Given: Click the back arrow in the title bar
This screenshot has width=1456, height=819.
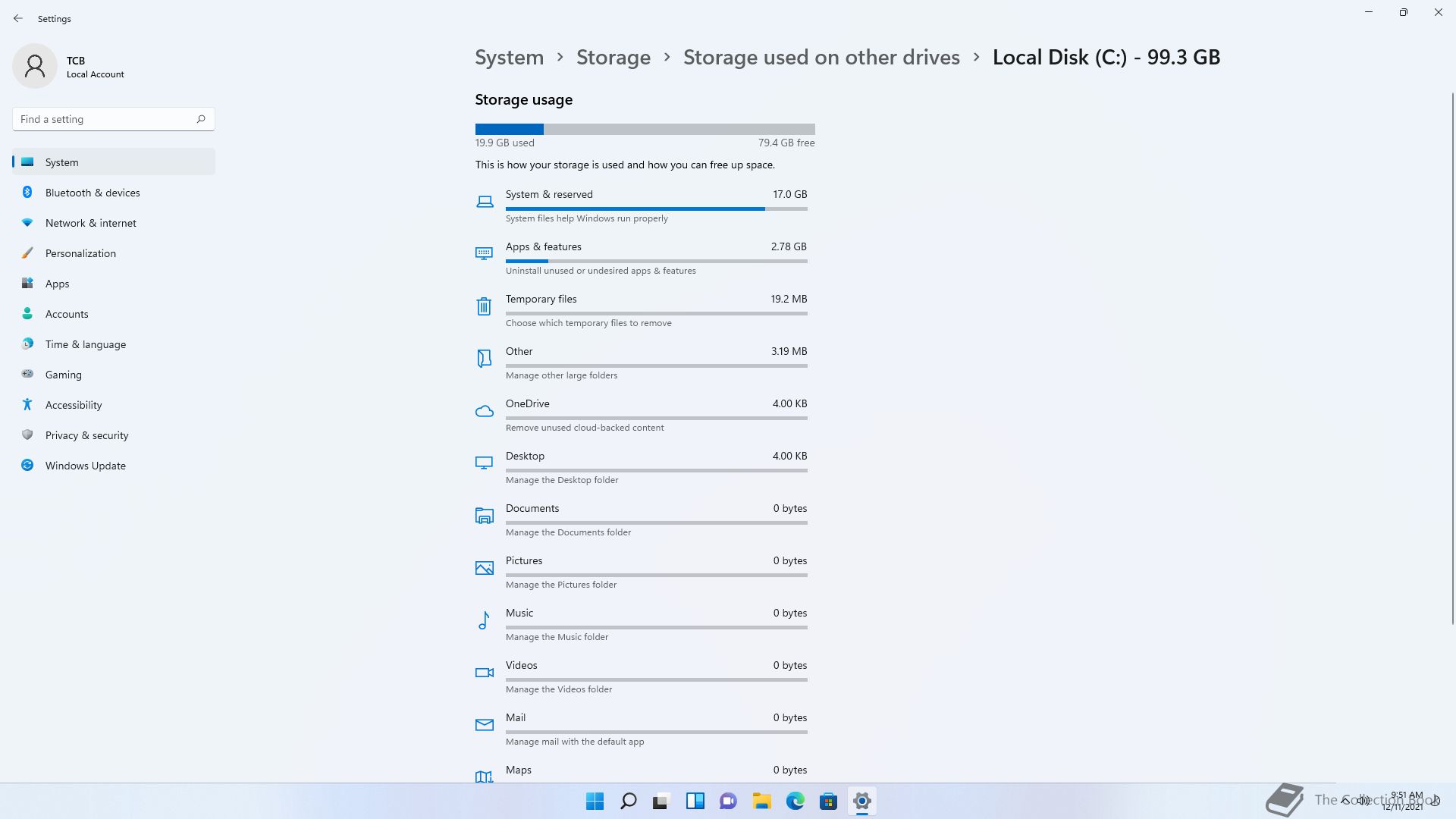Looking at the screenshot, I should [x=18, y=18].
